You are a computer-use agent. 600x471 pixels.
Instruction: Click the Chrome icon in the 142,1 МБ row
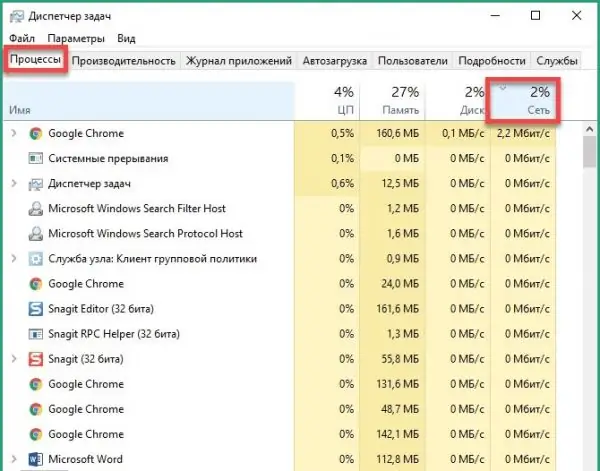point(36,434)
